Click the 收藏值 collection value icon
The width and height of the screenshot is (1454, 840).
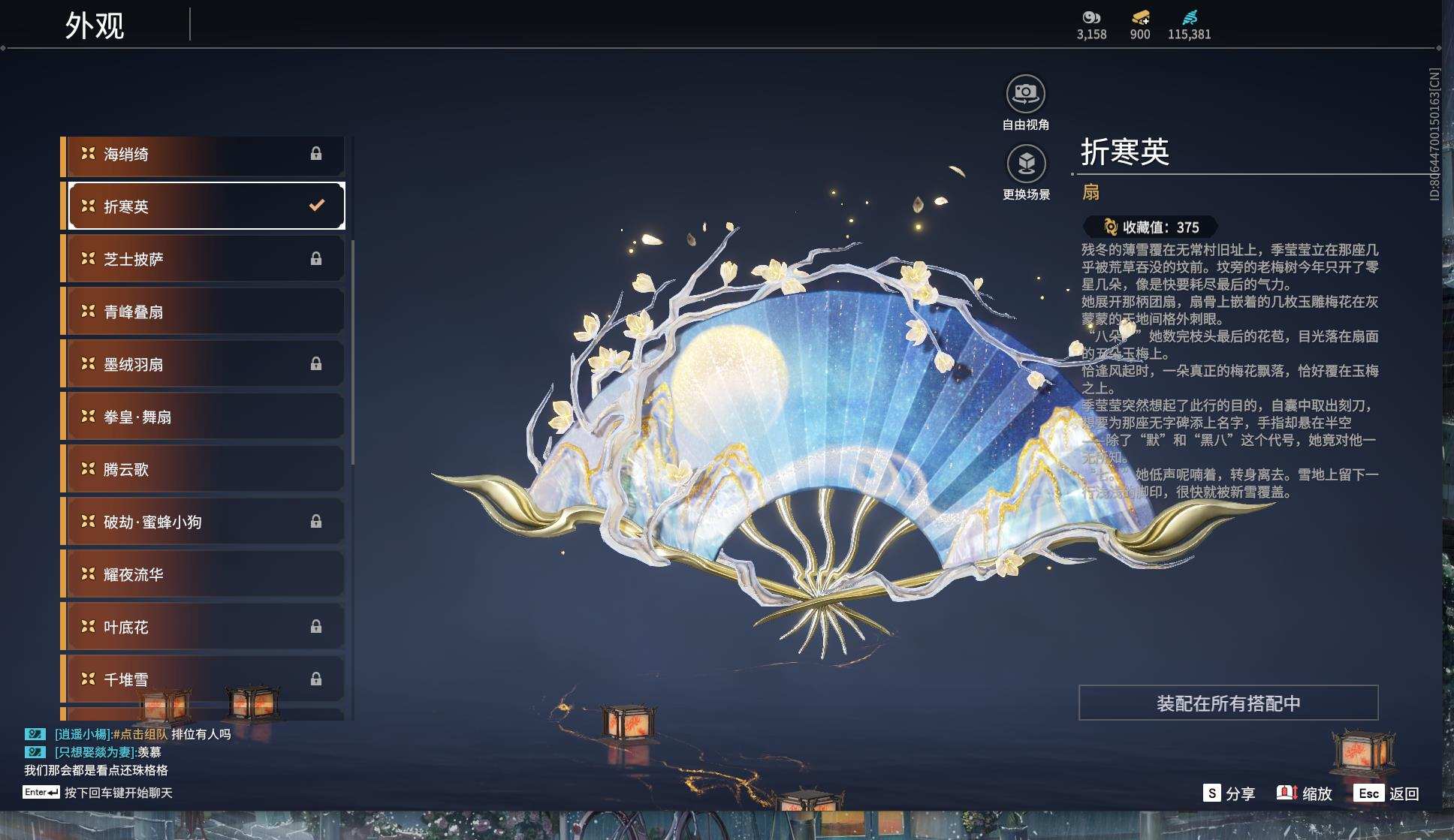pos(1110,227)
